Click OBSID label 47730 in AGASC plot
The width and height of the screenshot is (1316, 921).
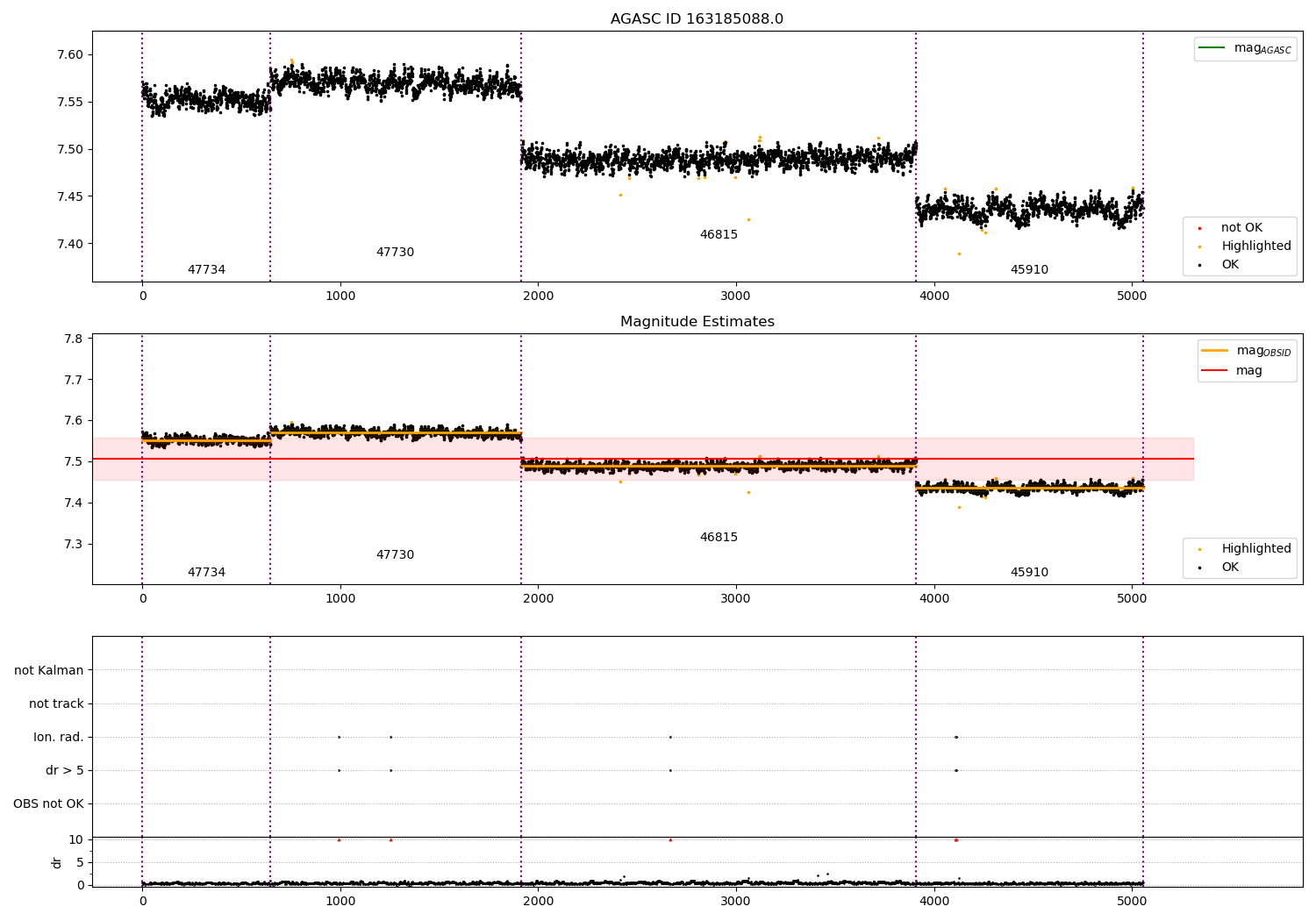(395, 253)
